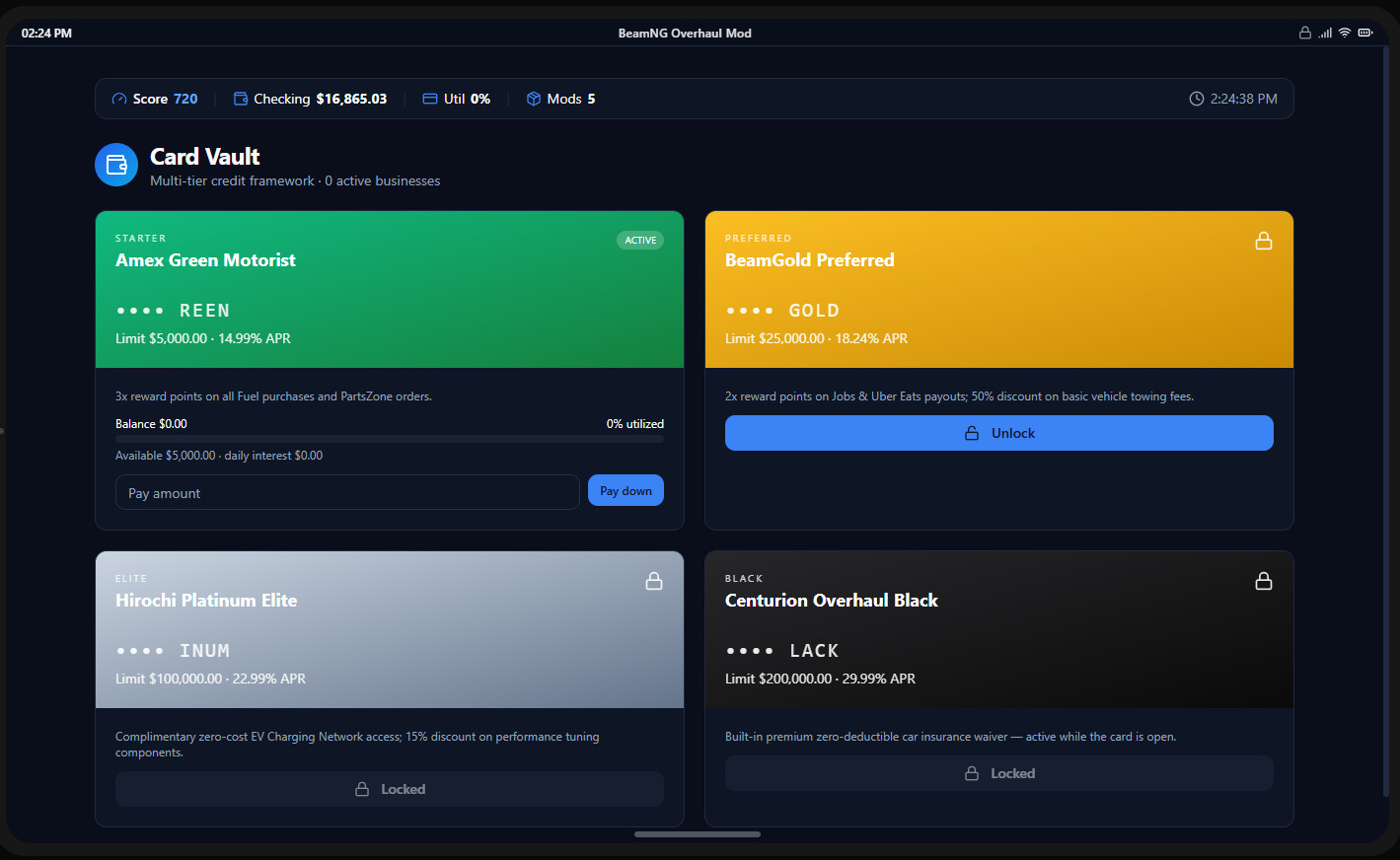The height and width of the screenshot is (860, 1400).
Task: Click the lock icon on Hirochi Platinum Elite card
Action: click(x=654, y=581)
